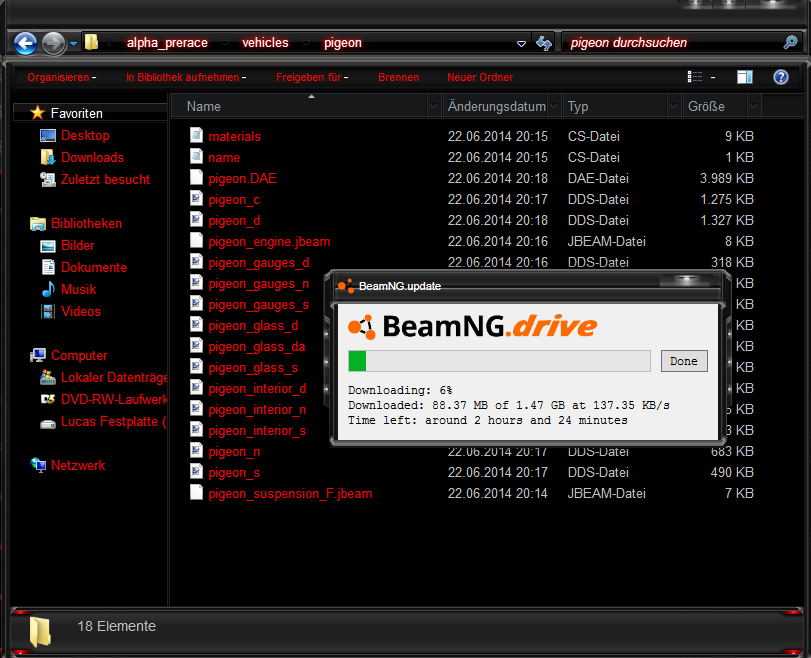811x658 pixels.
Task: Click the pigeon durchsuchen search field
Action: [x=672, y=42]
